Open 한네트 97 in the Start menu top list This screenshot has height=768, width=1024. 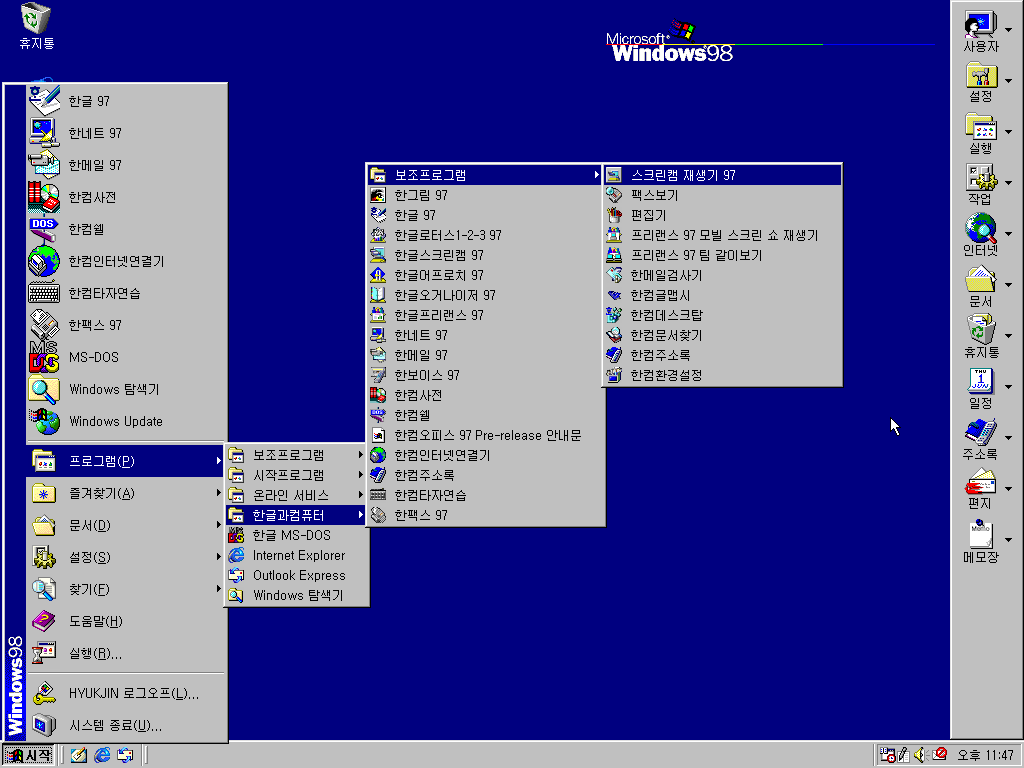[127, 133]
